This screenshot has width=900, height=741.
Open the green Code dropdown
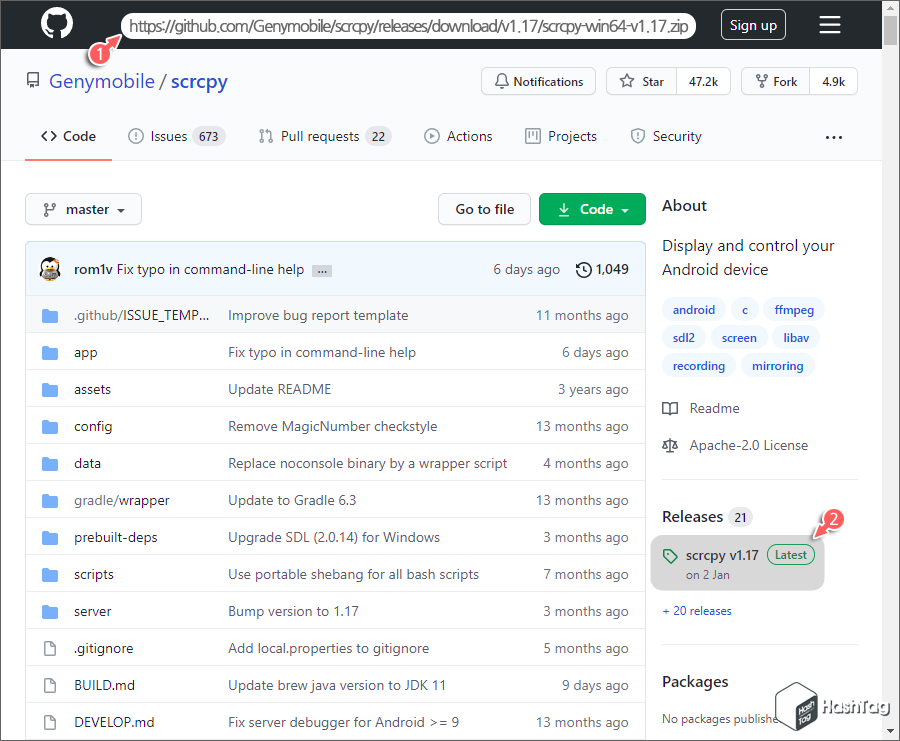[x=592, y=209]
